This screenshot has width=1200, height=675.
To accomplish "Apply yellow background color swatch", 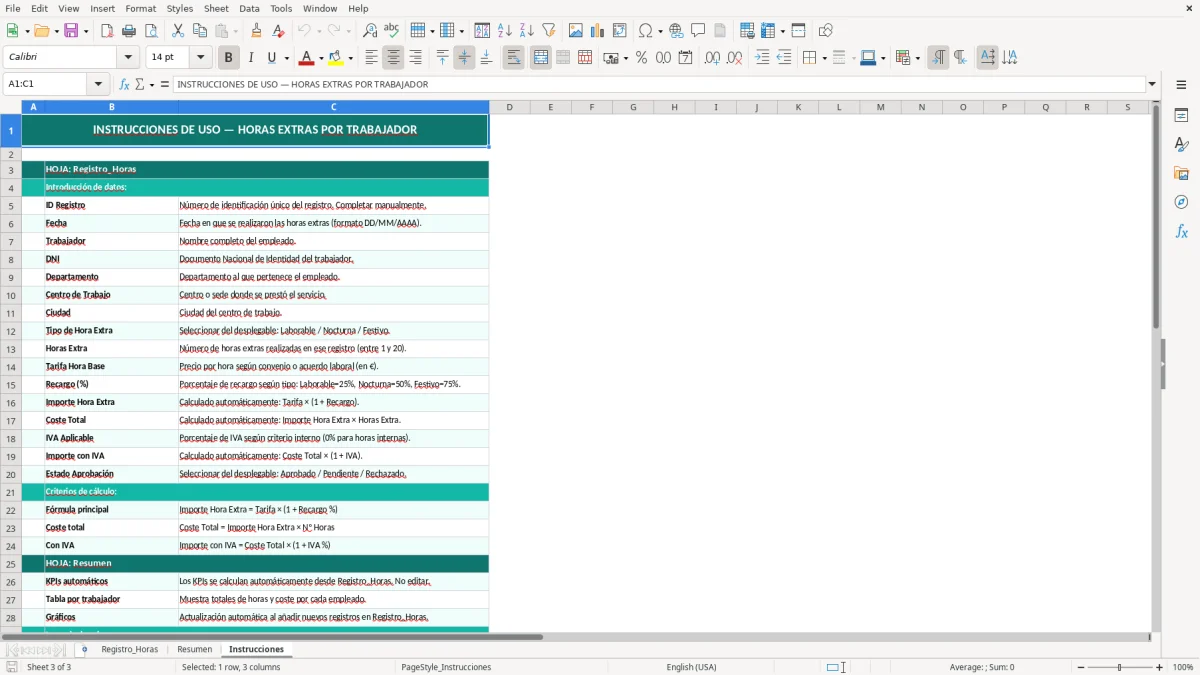I will point(338,58).
